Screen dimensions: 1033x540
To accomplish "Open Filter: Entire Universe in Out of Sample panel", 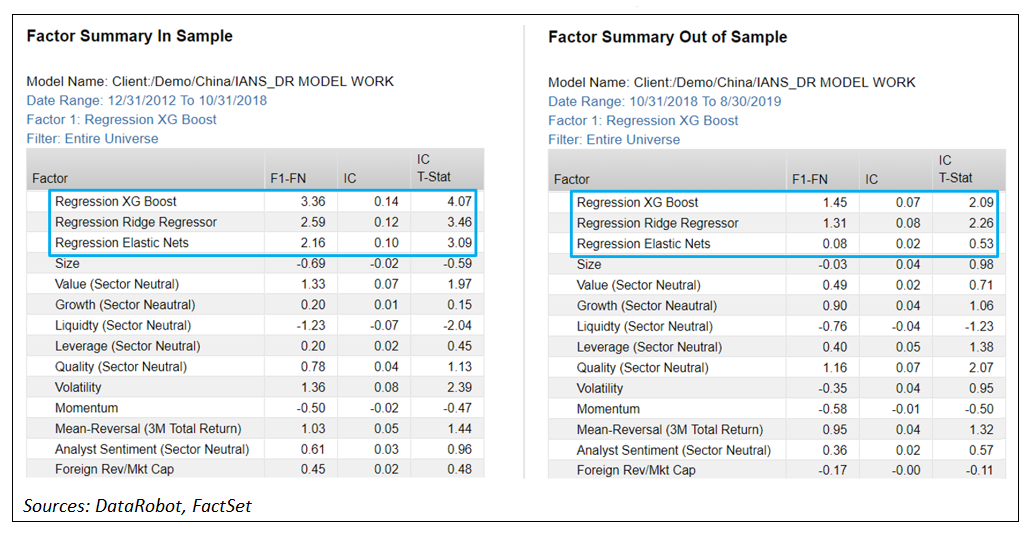I will tap(614, 139).
